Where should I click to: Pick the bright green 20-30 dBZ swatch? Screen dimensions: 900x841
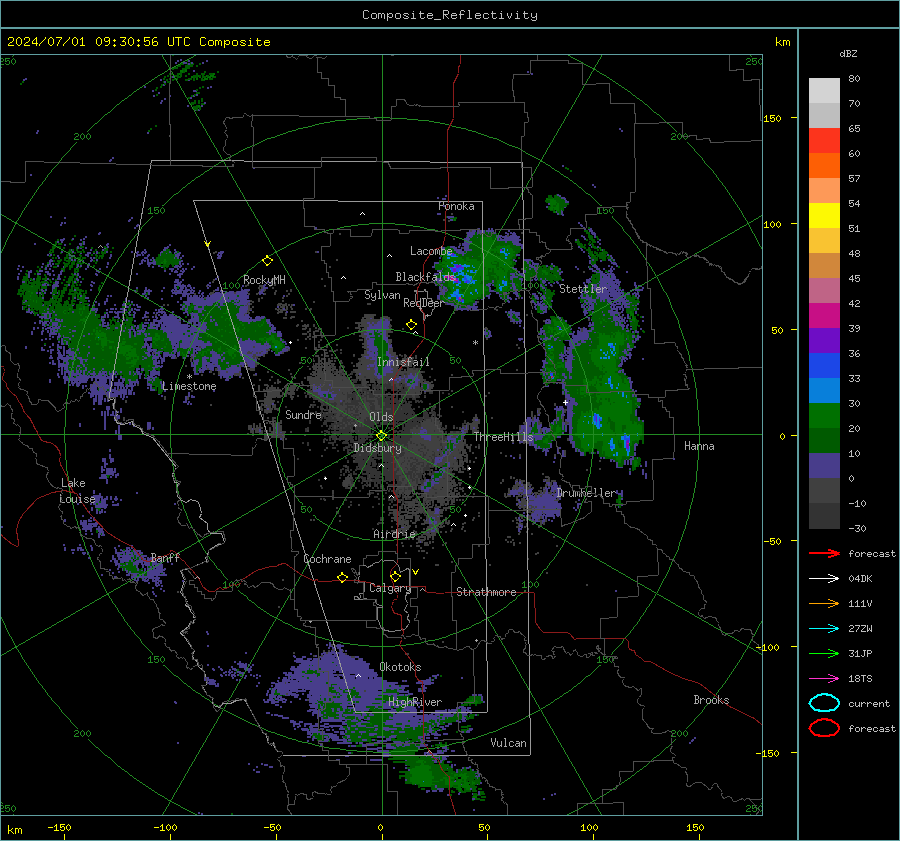824,416
